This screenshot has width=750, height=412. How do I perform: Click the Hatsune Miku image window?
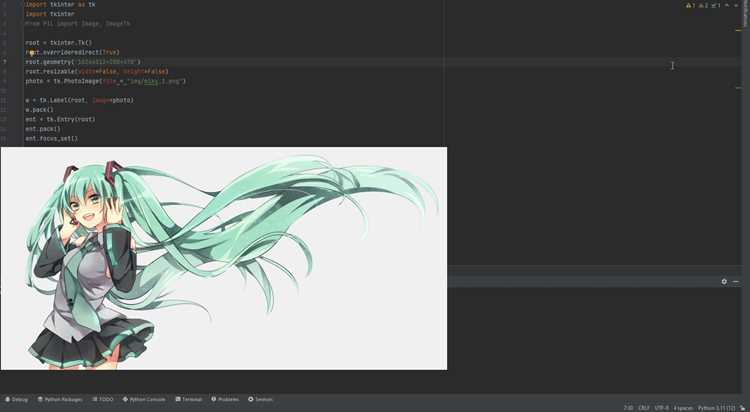pyautogui.click(x=224, y=258)
